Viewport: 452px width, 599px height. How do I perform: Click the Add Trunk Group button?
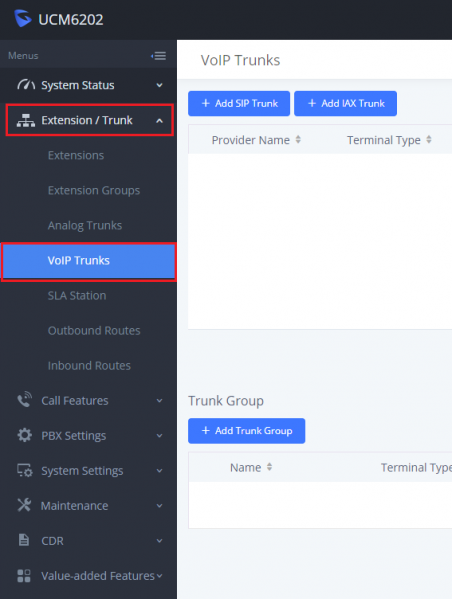[x=246, y=431]
